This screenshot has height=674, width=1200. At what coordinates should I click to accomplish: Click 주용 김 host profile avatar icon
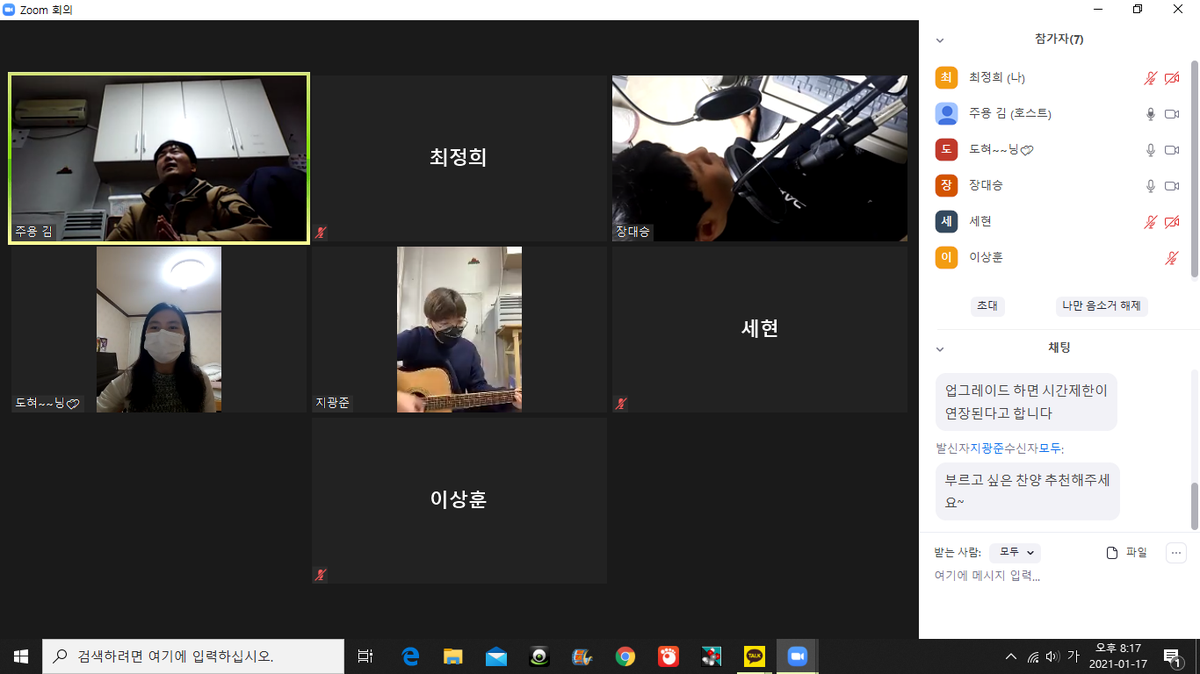pyautogui.click(x=946, y=114)
